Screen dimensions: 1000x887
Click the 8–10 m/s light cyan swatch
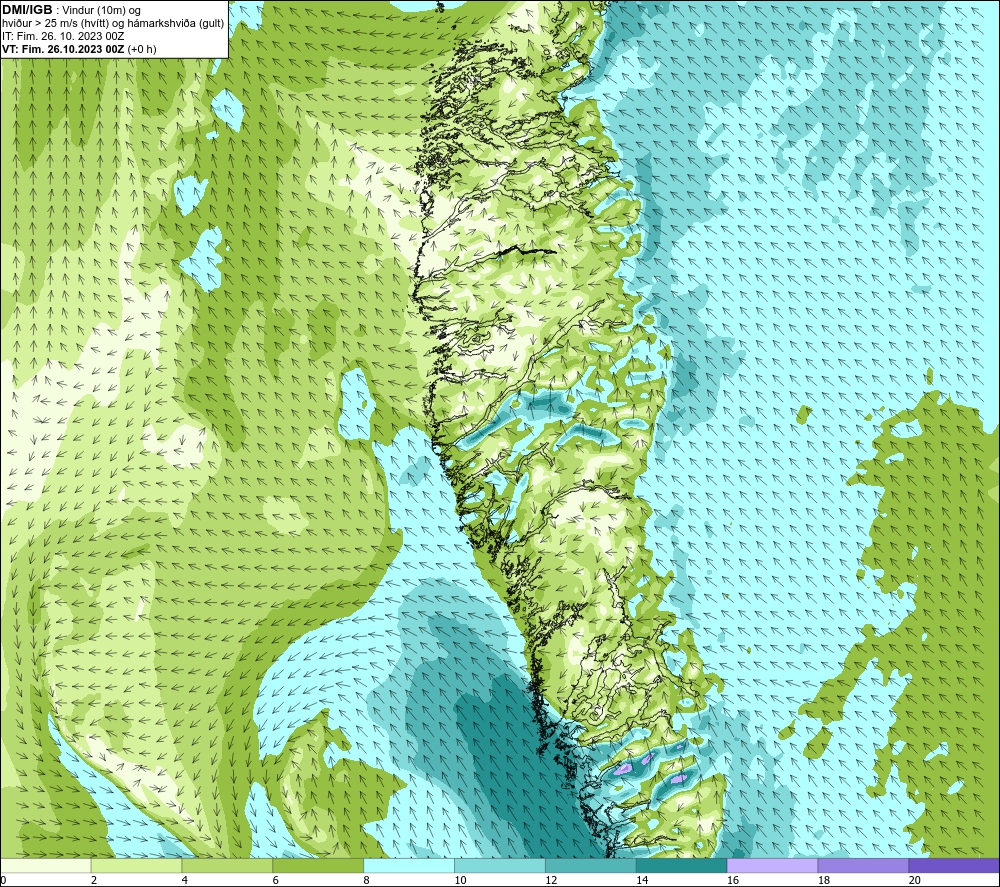click(409, 865)
